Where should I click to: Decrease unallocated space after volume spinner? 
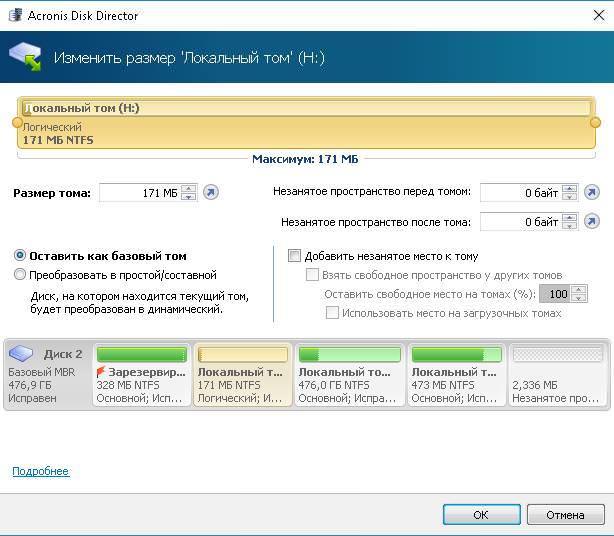(569, 226)
